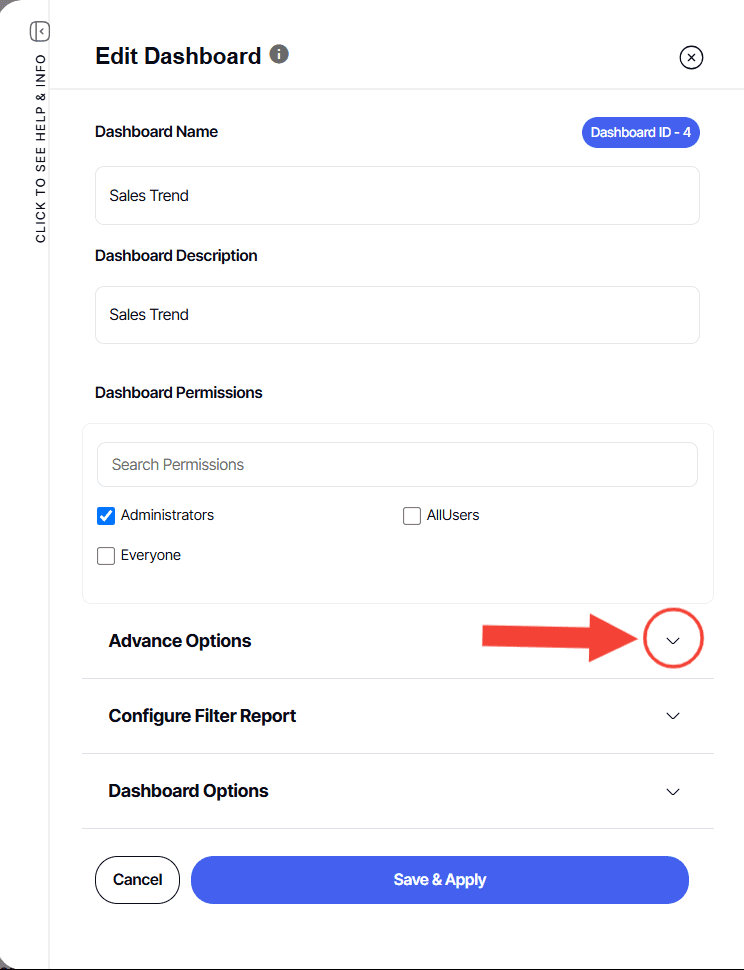Click the Advance Options section title
The width and height of the screenshot is (744, 970).
180,641
